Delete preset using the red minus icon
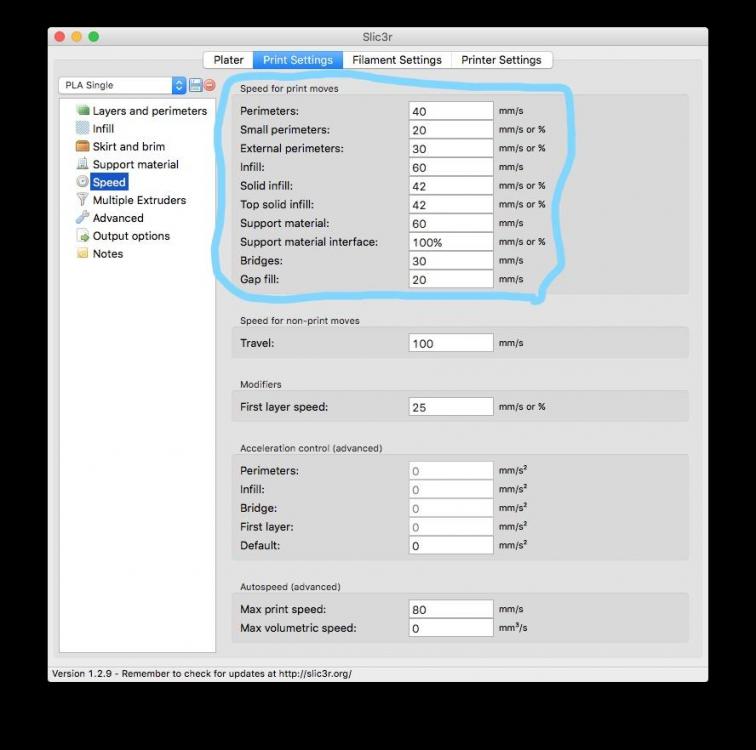Image resolution: width=756 pixels, height=750 pixels. point(210,85)
